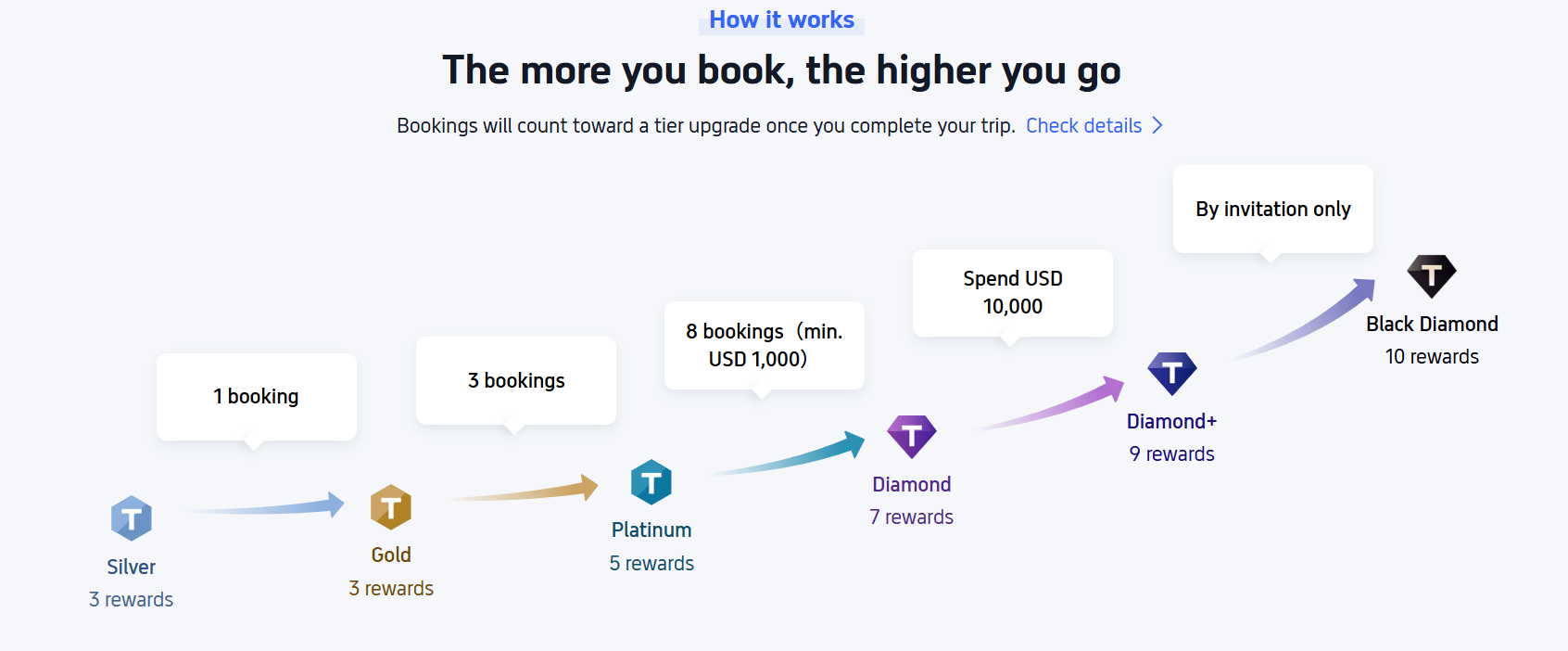The width and height of the screenshot is (1568, 651).
Task: Open the 1 booking tooltip card
Action: [256, 396]
